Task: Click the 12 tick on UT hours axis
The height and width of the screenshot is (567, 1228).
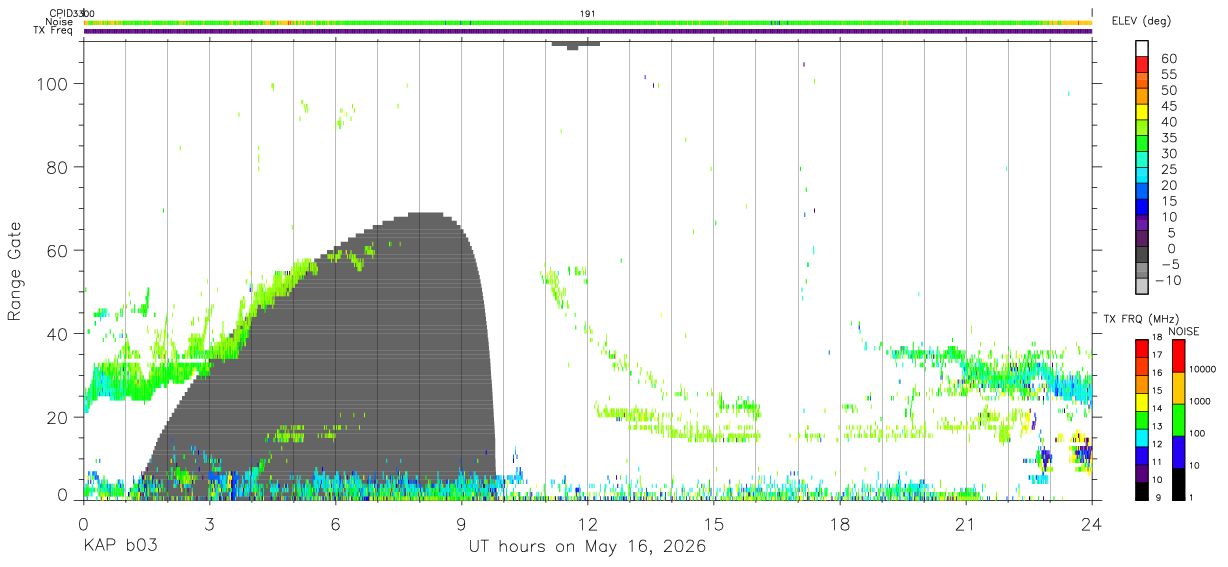Action: tap(588, 524)
